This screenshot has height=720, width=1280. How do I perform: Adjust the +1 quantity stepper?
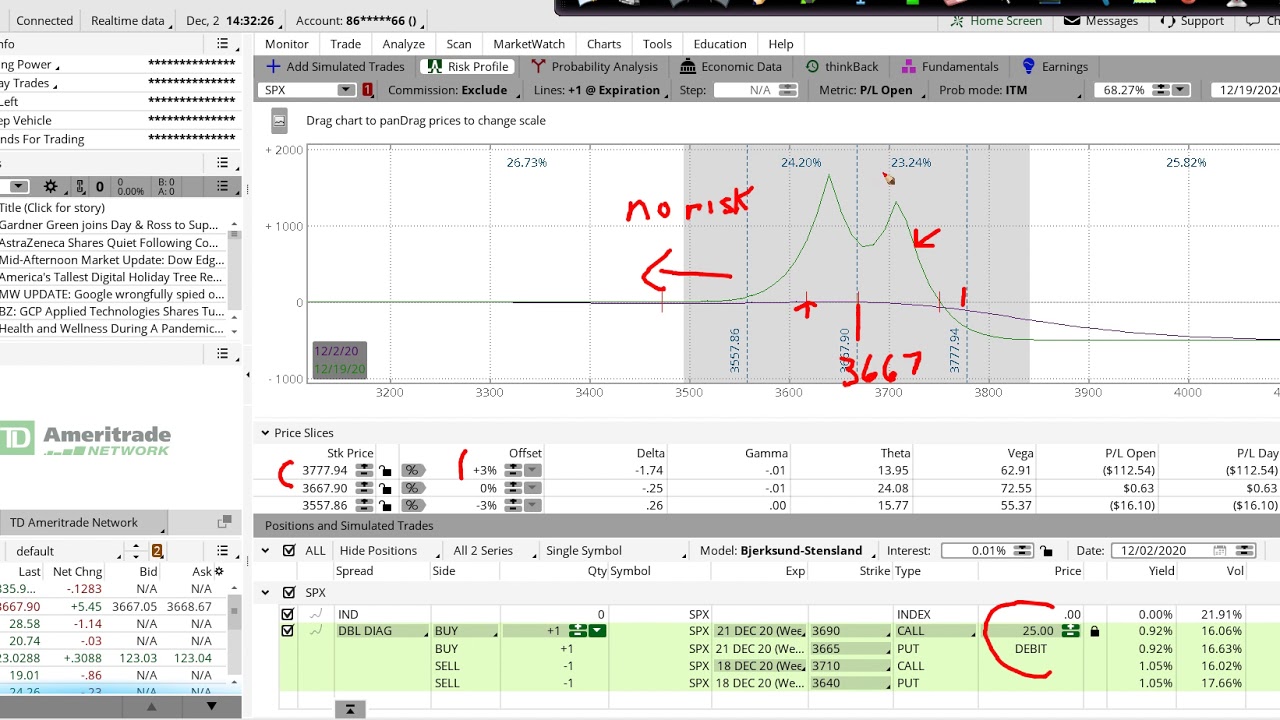578,631
